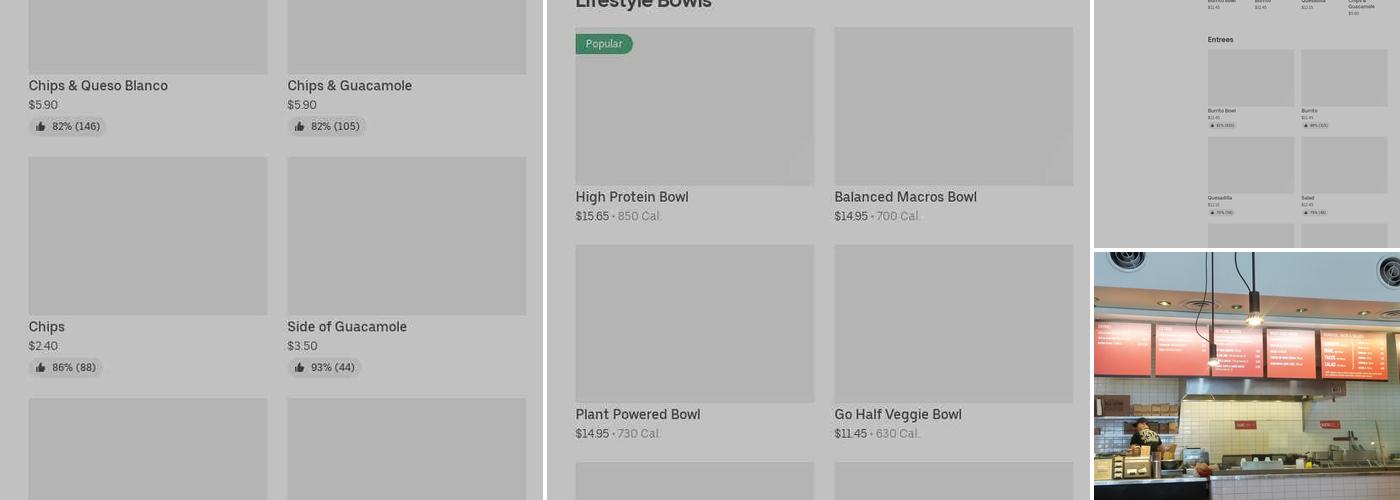
Task: Select the Go Half Veggie Bowl title
Action: (x=898, y=415)
